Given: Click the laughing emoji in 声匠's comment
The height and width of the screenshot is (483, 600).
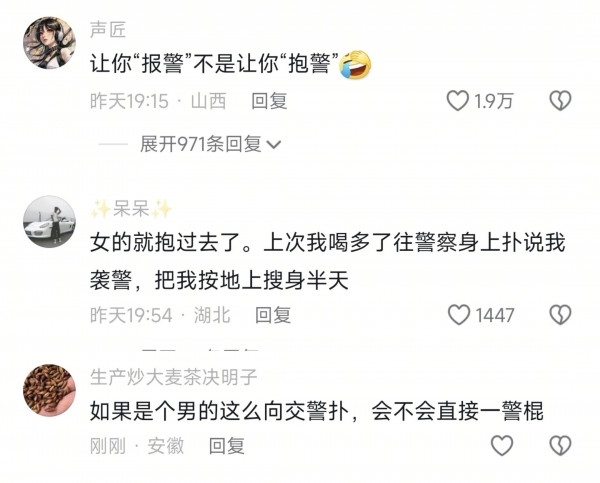Looking at the screenshot, I should click(x=355, y=64).
